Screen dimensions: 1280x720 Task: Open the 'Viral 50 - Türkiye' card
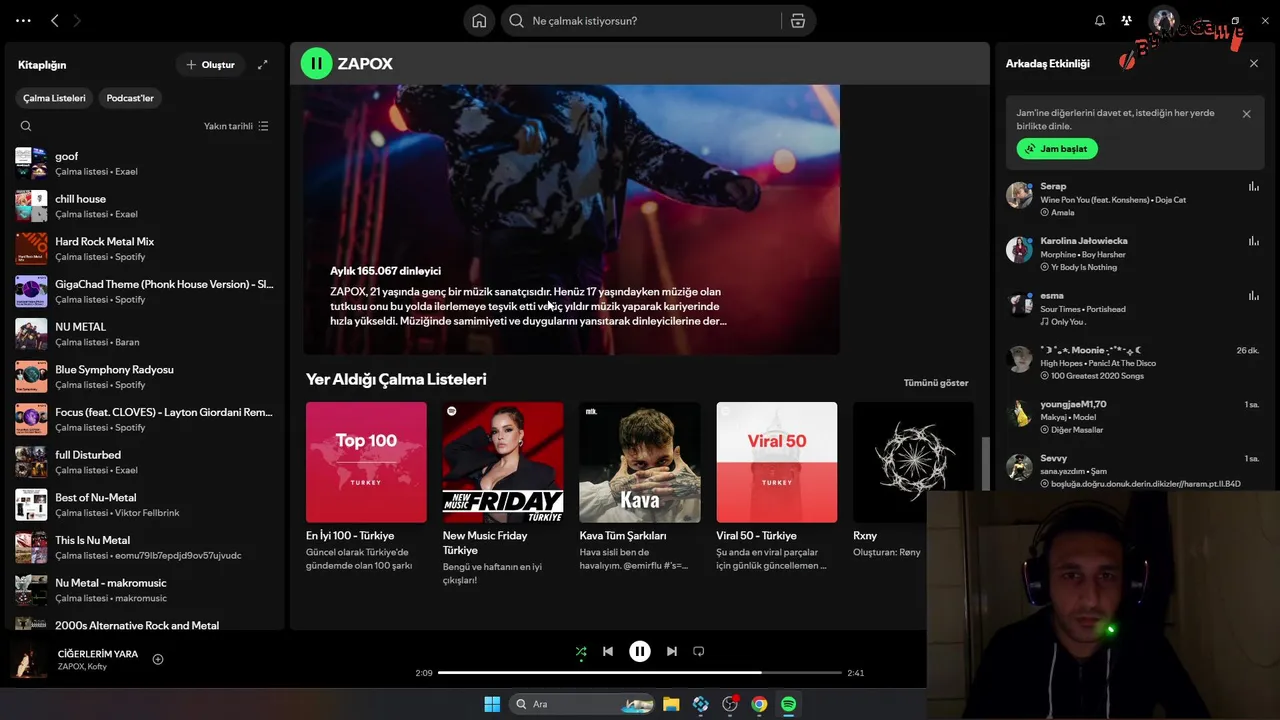point(777,488)
